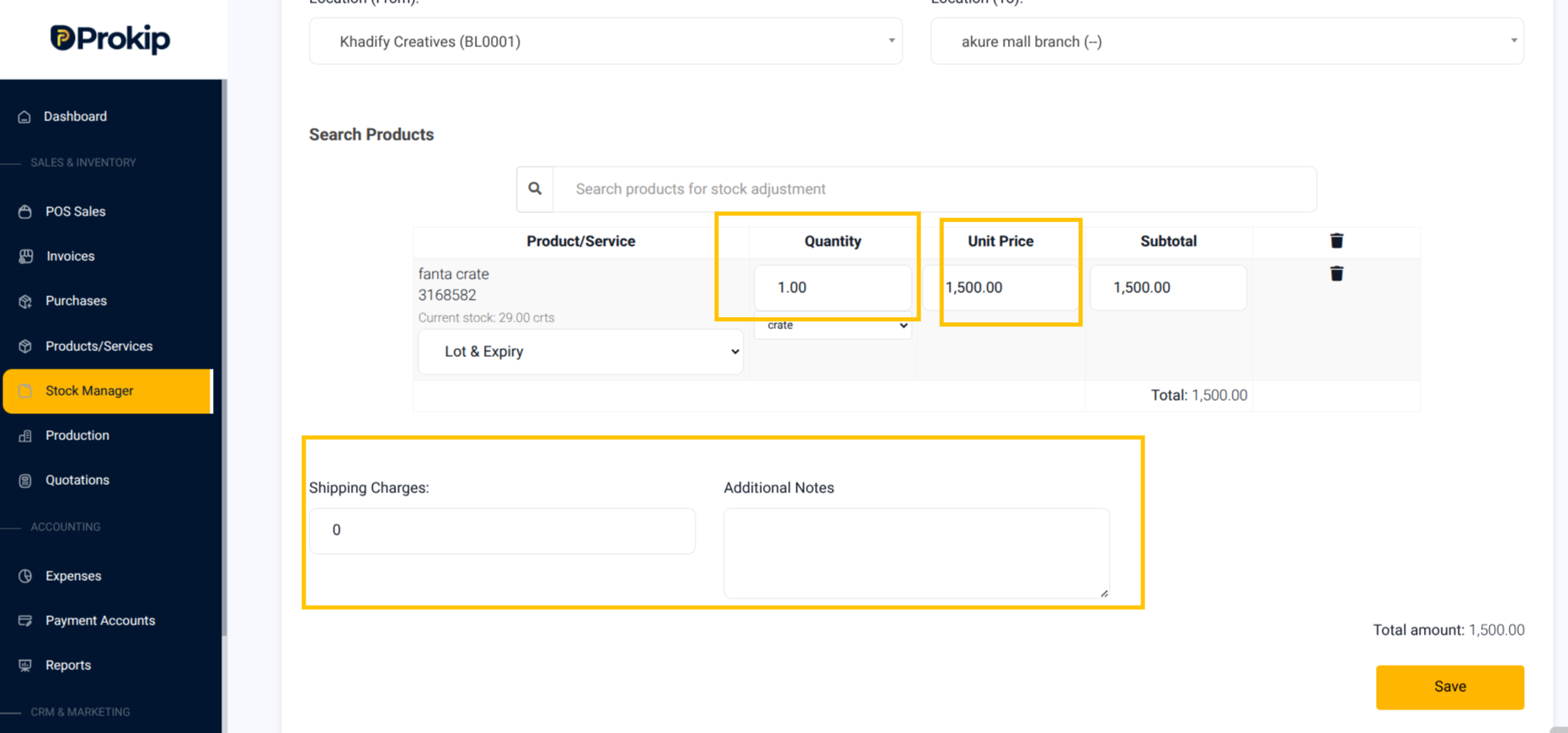Open the Reports section
Image resolution: width=1568 pixels, height=733 pixels.
click(x=68, y=665)
